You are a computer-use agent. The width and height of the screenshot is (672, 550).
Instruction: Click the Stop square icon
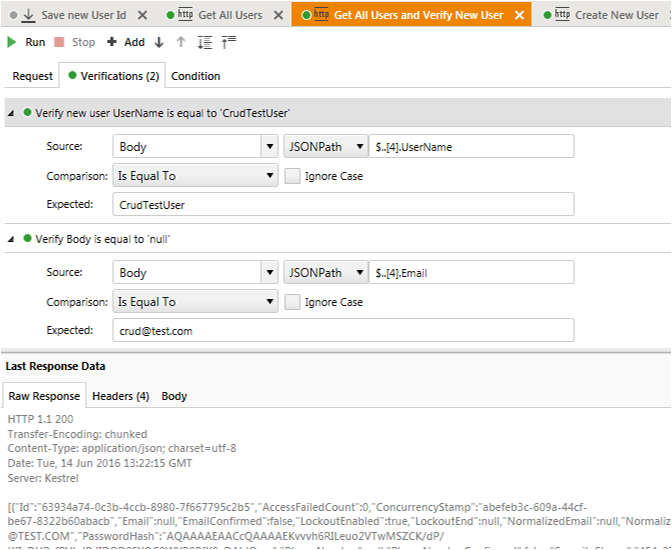[x=60, y=42]
